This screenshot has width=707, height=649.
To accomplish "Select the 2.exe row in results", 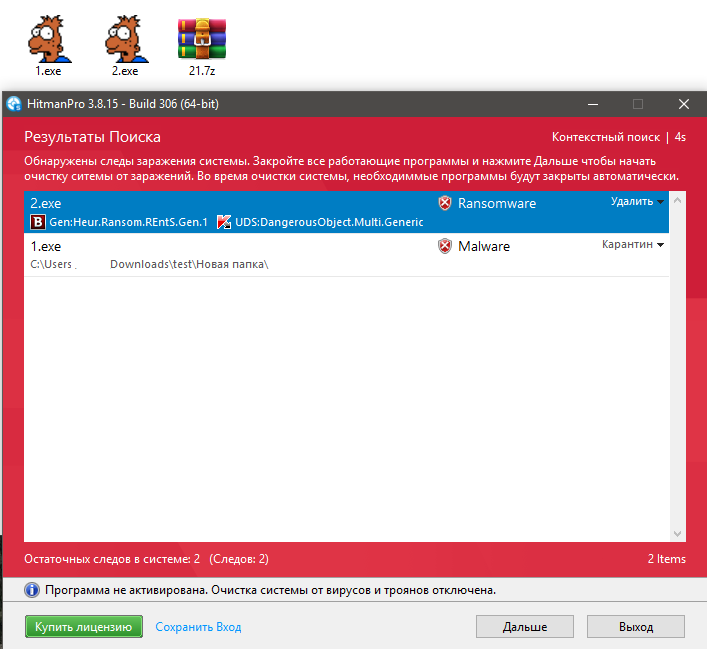I will [346, 212].
